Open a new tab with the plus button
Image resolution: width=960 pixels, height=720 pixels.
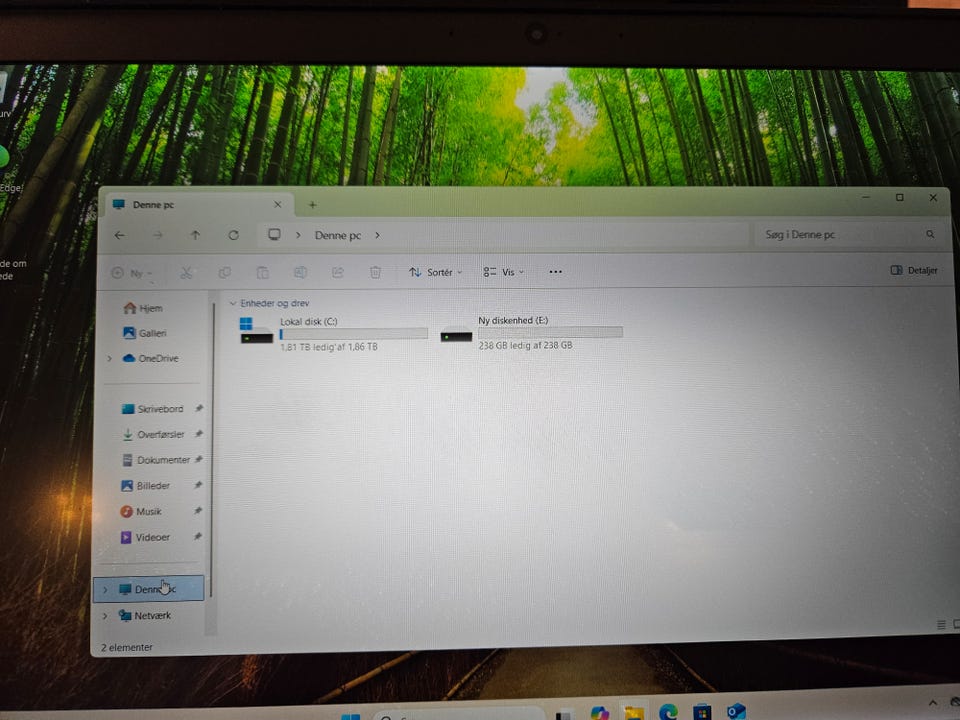coord(312,205)
